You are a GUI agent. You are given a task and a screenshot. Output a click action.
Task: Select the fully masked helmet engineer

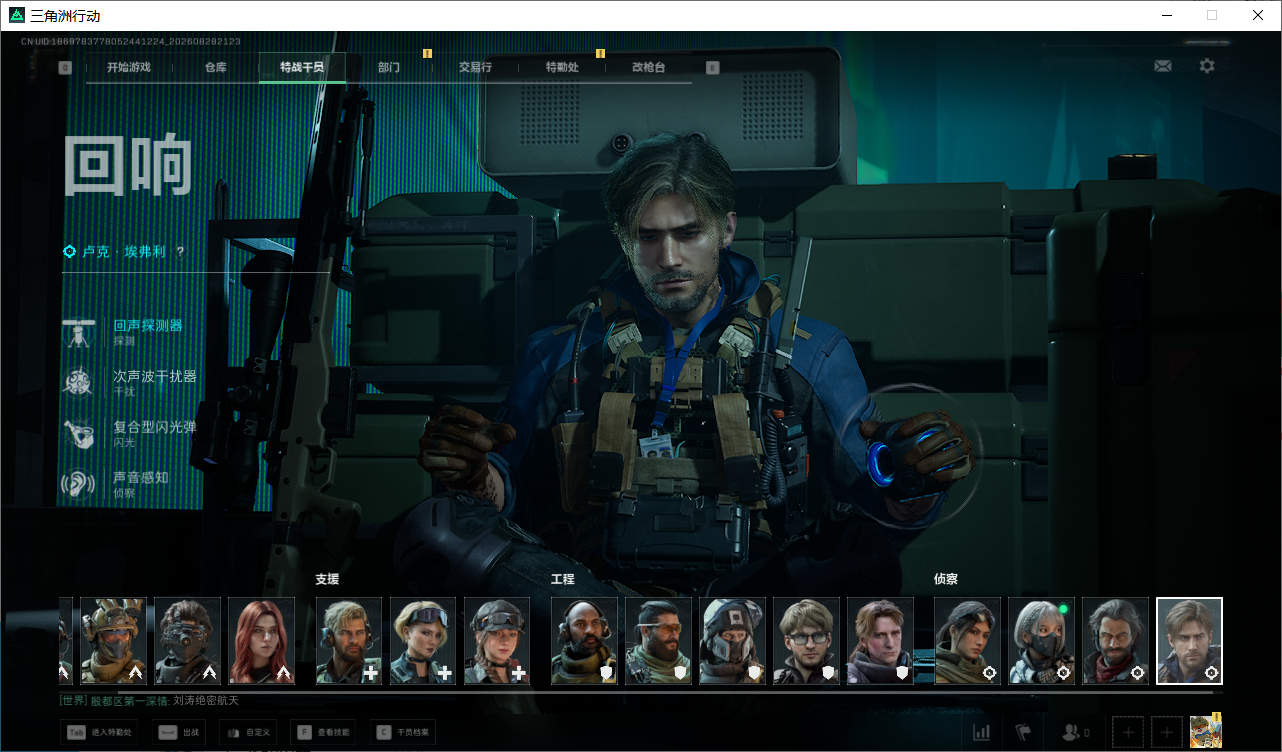[x=732, y=641]
